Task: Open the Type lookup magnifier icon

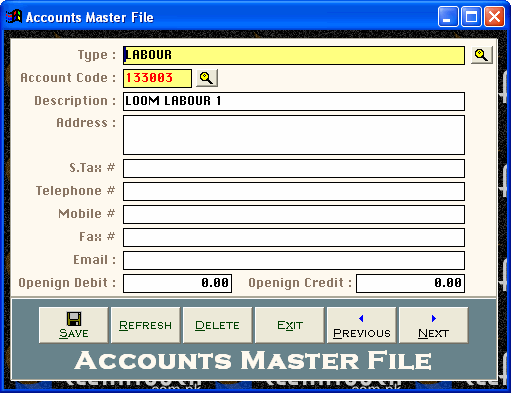Action: (x=481, y=55)
